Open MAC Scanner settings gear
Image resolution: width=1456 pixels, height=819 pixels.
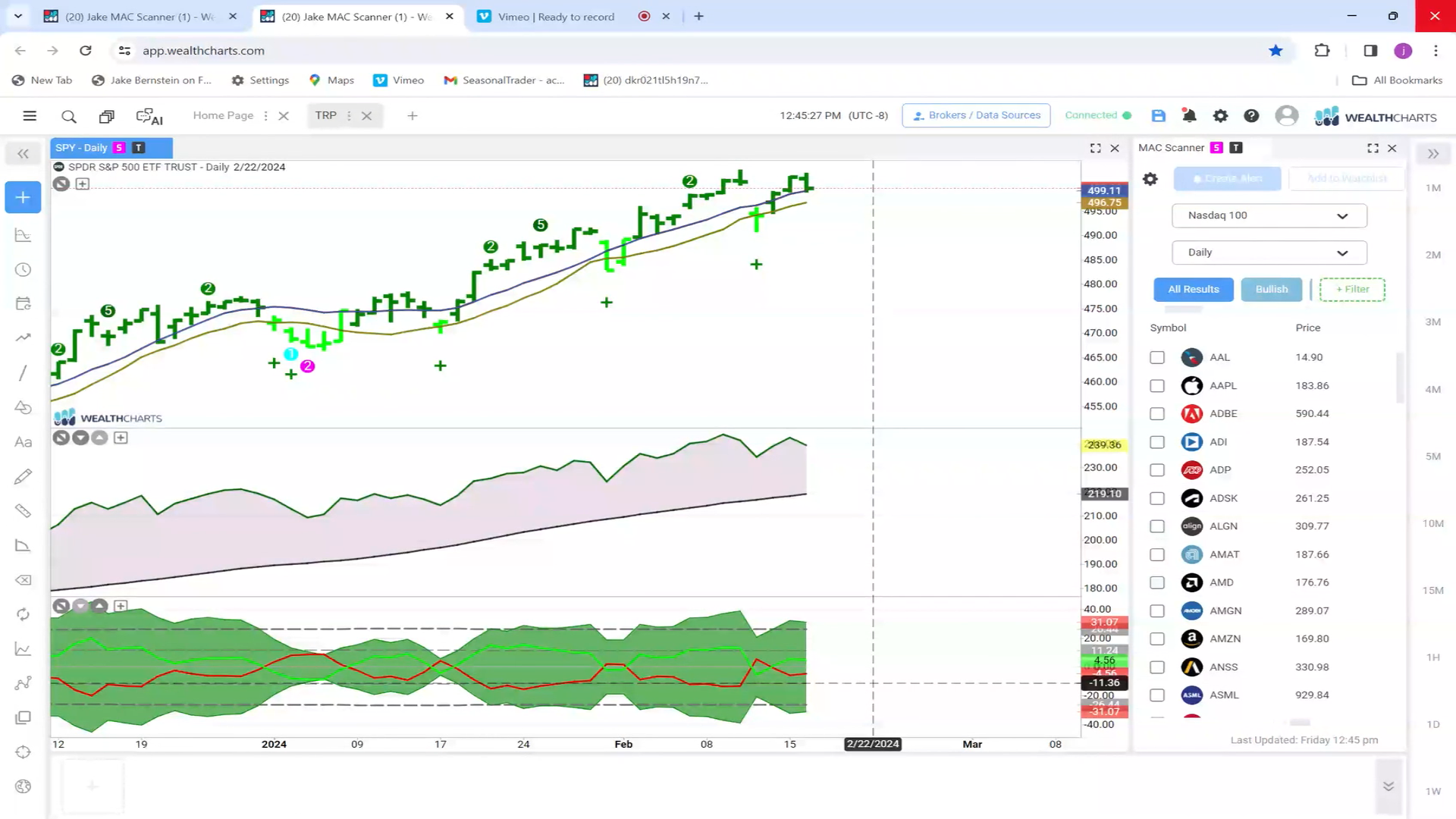click(1150, 179)
